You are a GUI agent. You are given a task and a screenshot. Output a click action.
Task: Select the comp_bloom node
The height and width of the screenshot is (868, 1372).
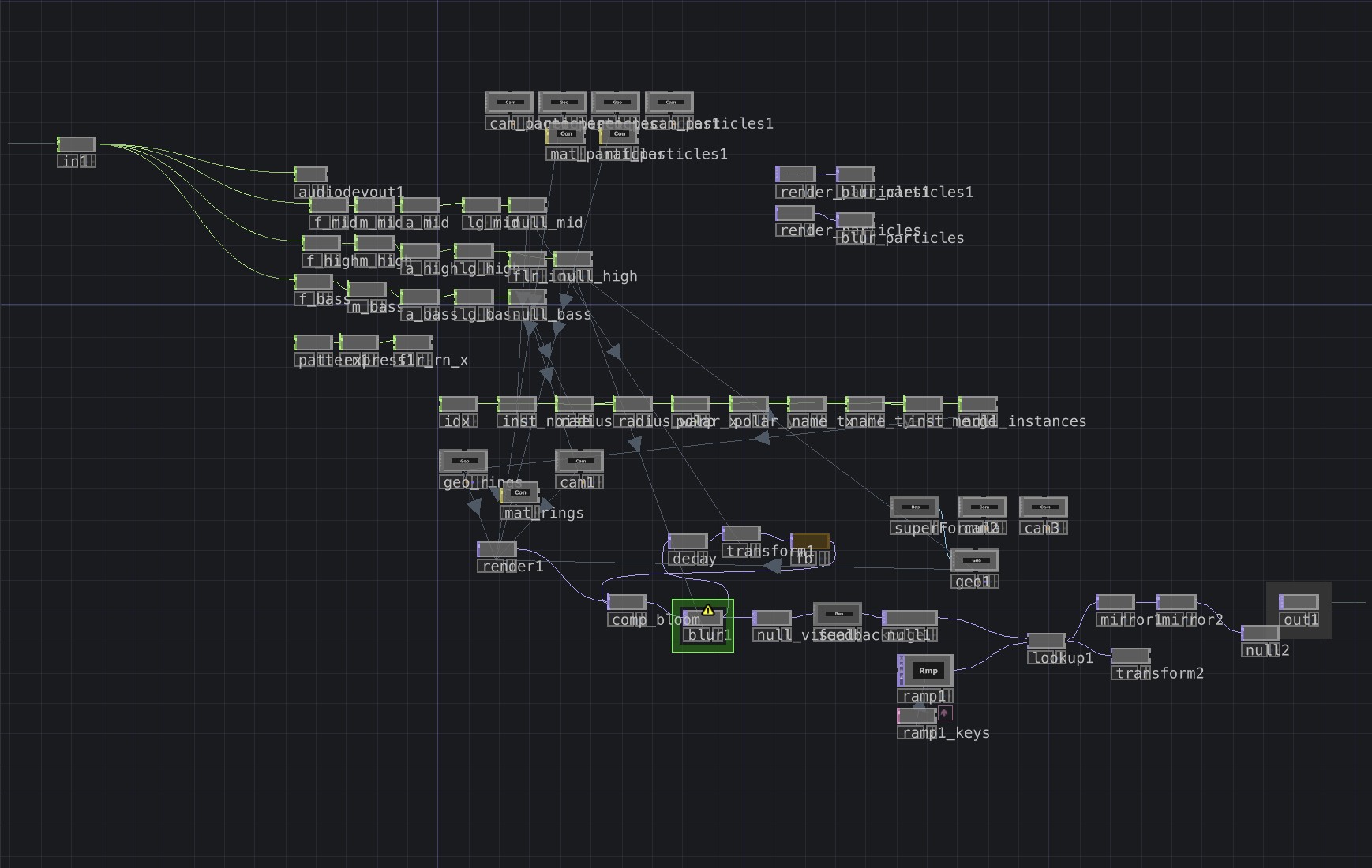tap(627, 602)
